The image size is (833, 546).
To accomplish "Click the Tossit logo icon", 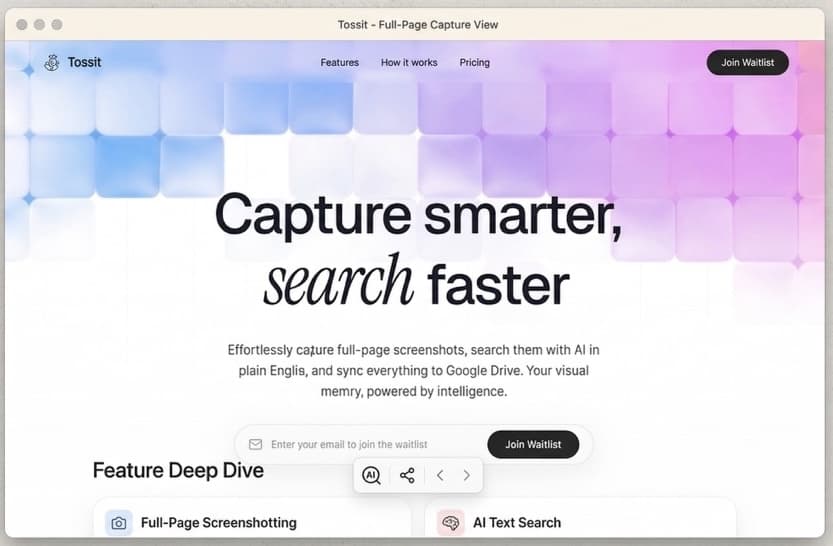I will point(52,63).
